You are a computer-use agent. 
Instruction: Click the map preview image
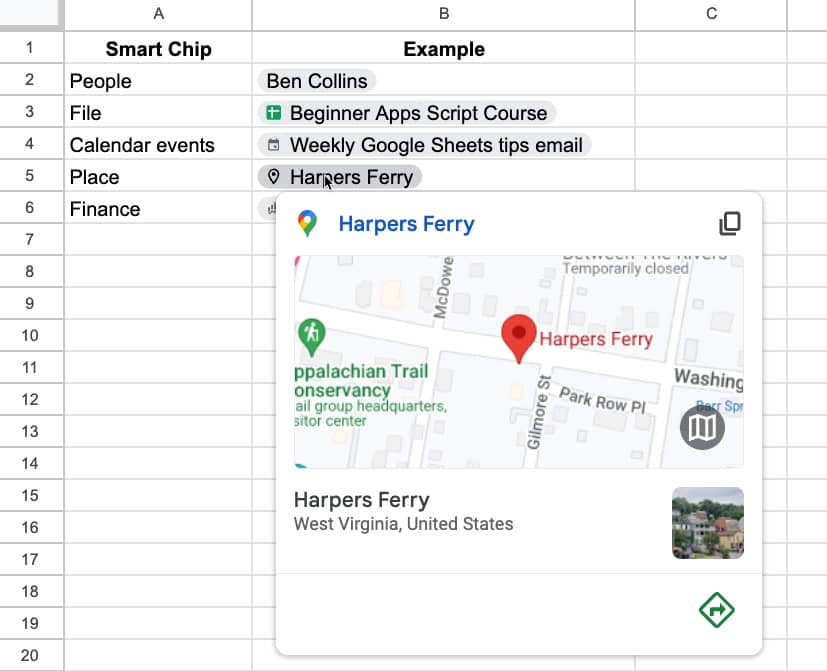click(x=519, y=362)
